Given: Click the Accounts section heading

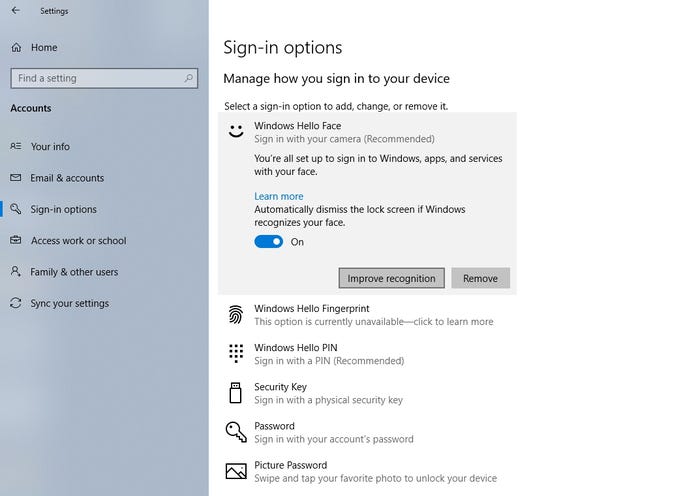Looking at the screenshot, I should (31, 108).
